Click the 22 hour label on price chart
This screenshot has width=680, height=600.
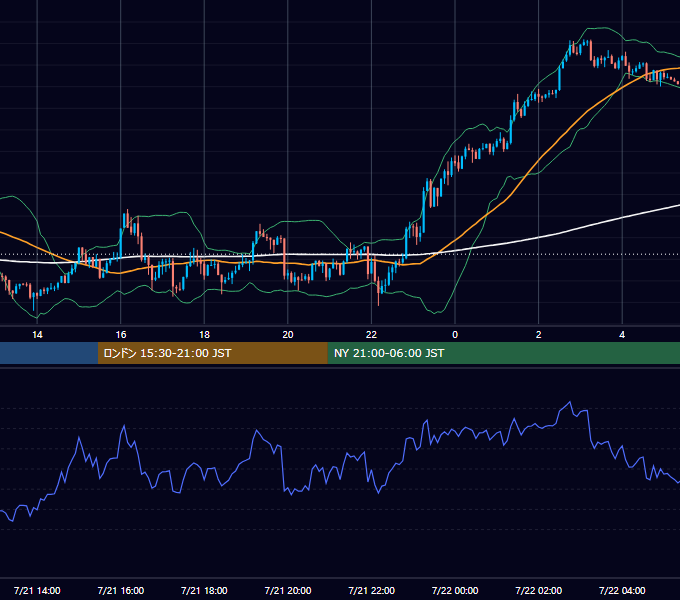pos(371,335)
